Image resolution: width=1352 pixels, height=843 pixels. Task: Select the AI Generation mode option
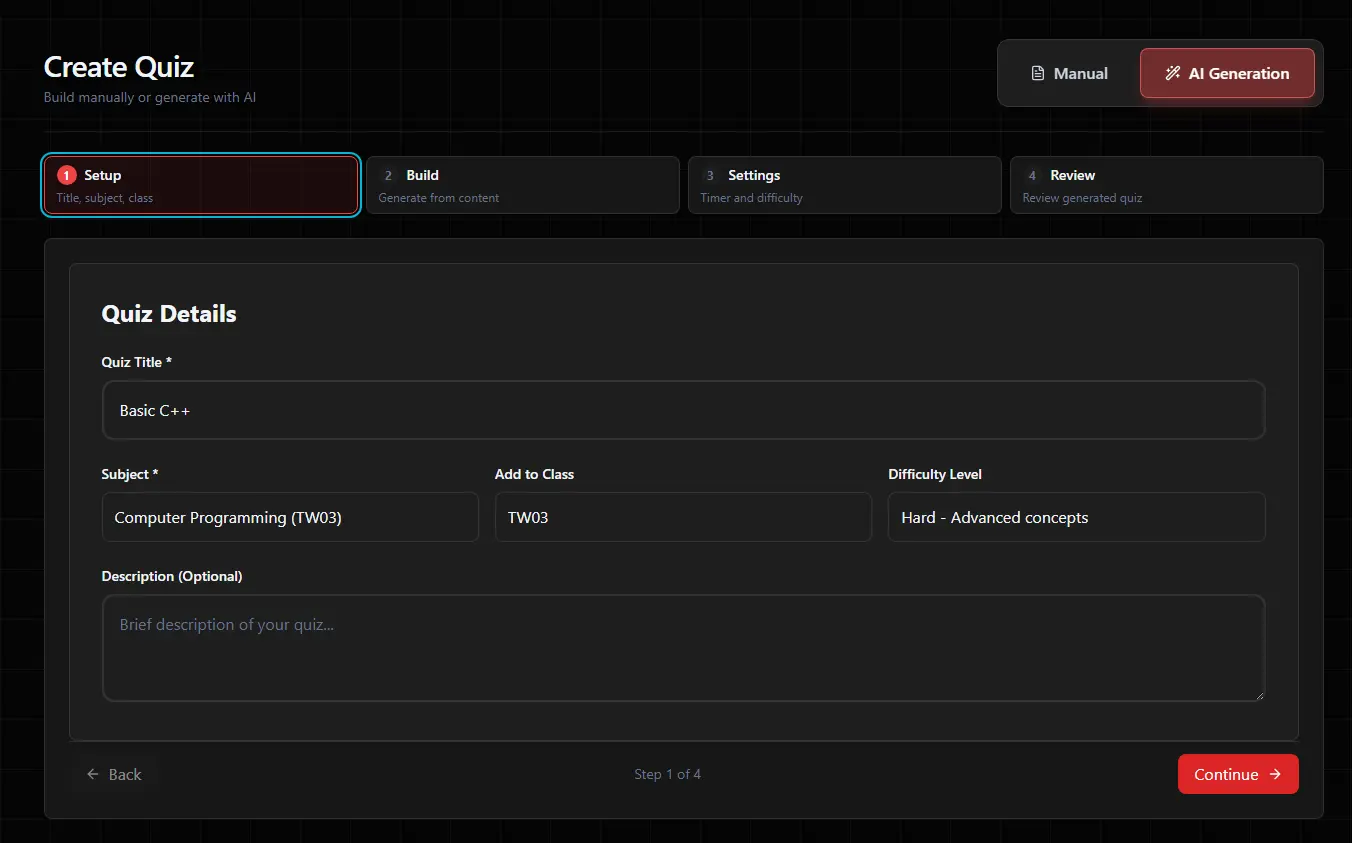click(x=1227, y=74)
